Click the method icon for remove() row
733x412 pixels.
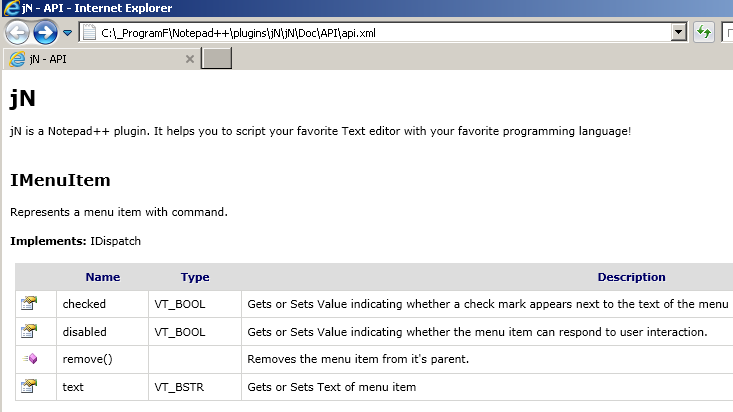coord(30,359)
